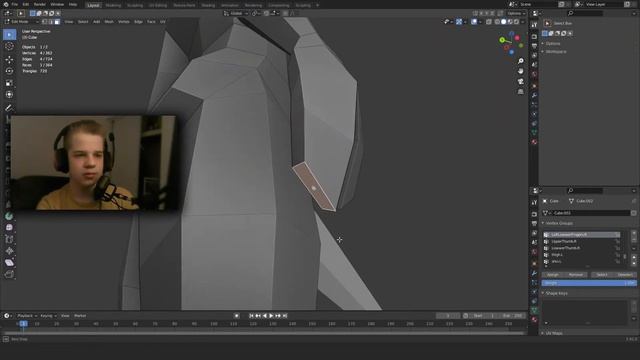Expand the Options panel in tool settings
This screenshot has width=640, height=360.
pyautogui.click(x=553, y=44)
